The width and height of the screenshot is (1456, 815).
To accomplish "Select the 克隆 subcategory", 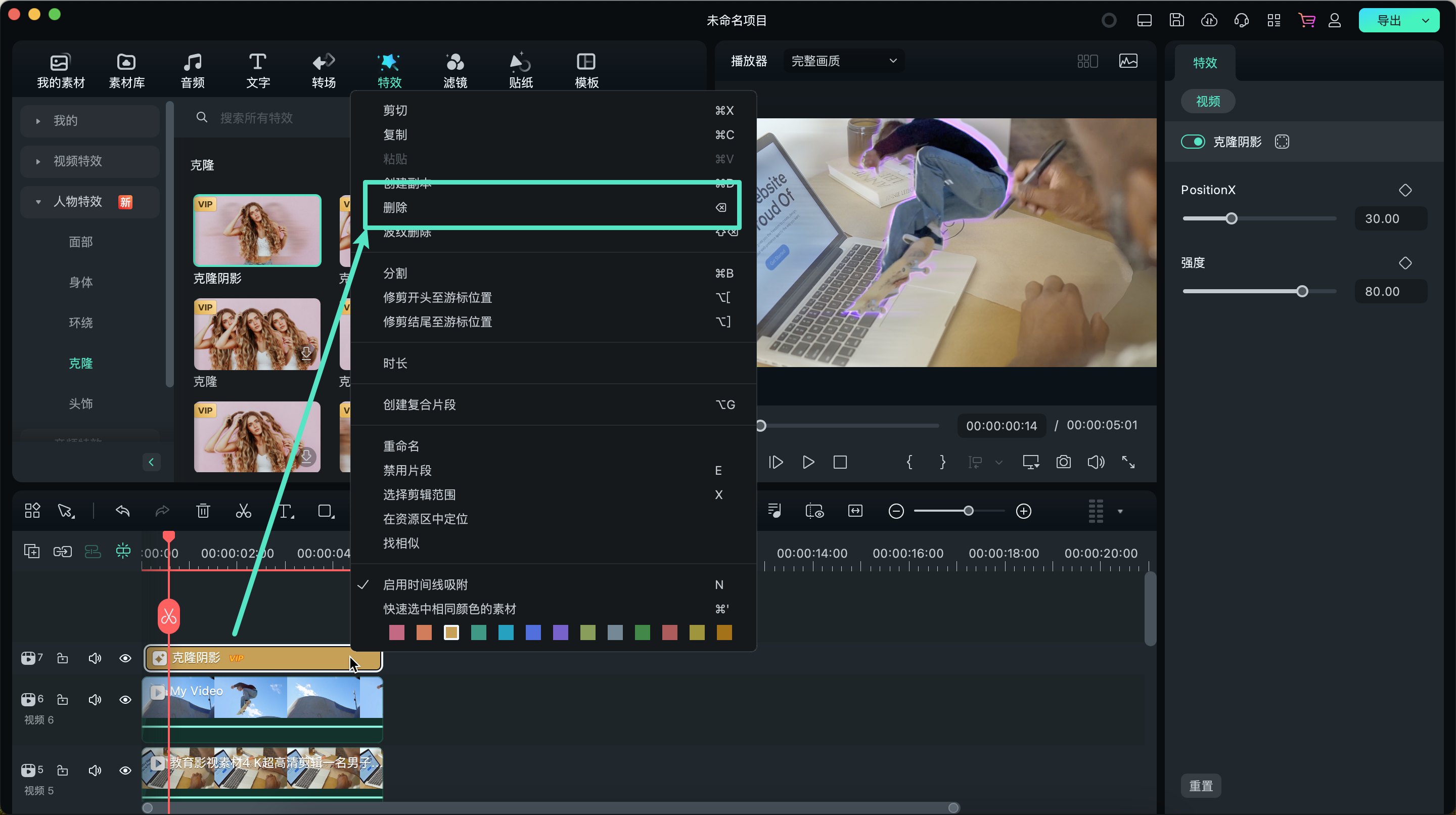I will pos(81,363).
